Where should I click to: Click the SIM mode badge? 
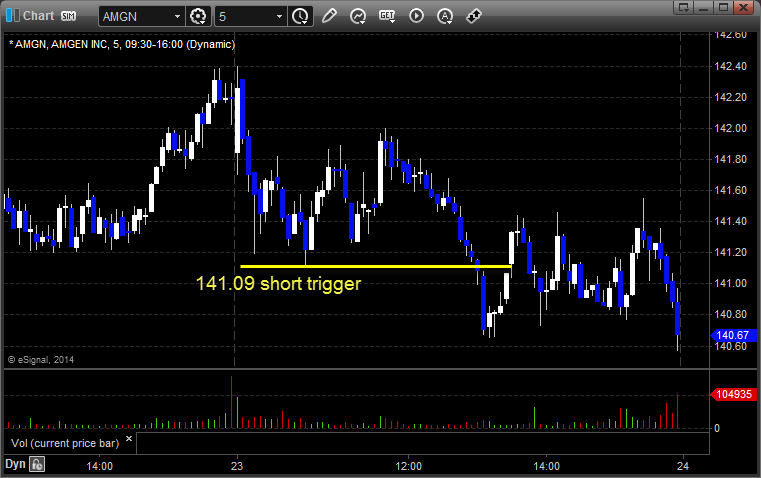pos(68,16)
